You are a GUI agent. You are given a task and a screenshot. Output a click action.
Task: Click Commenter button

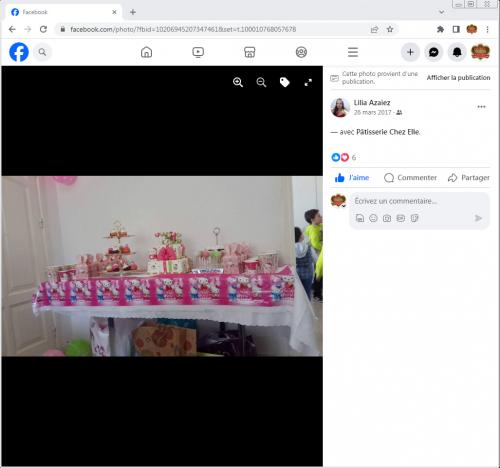(x=410, y=178)
